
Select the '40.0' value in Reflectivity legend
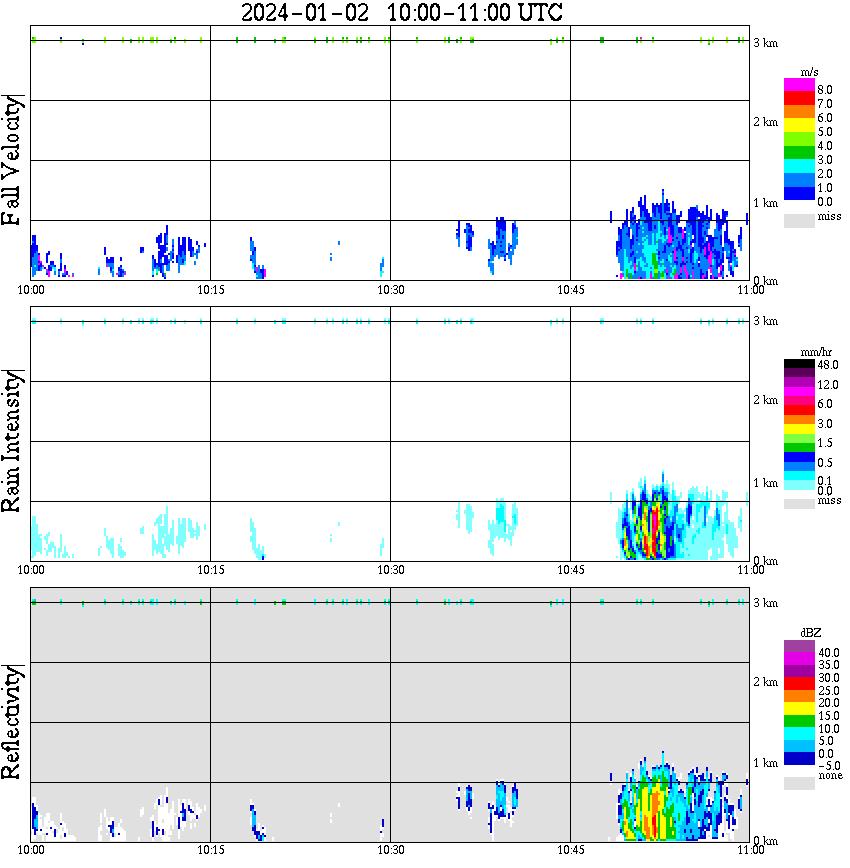pyautogui.click(x=828, y=653)
